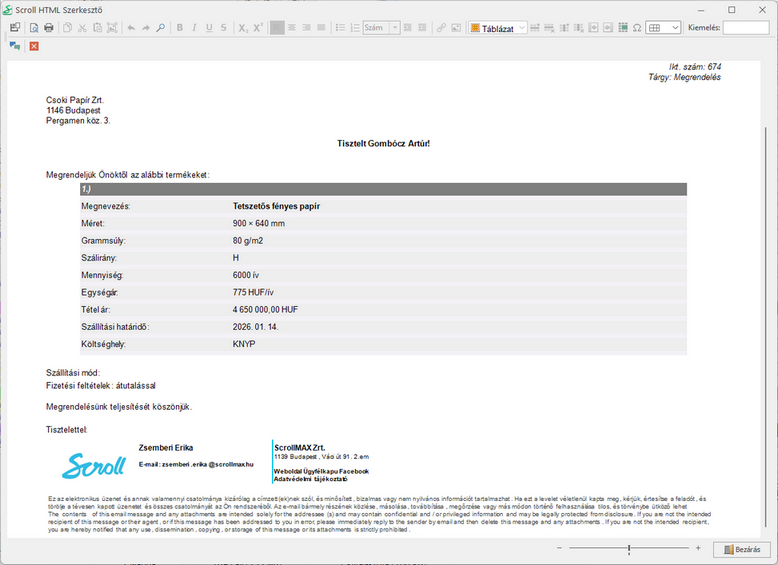Click the print icon in the toolbar
Screen dimensions: 778x565
[49, 28]
